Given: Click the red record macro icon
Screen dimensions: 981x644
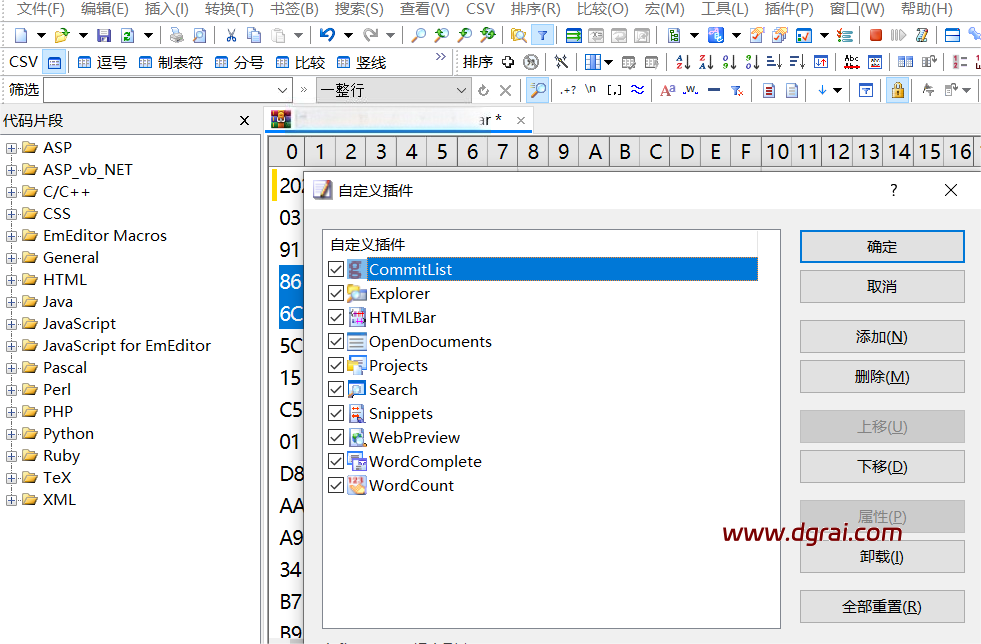Looking at the screenshot, I should coord(876,35).
